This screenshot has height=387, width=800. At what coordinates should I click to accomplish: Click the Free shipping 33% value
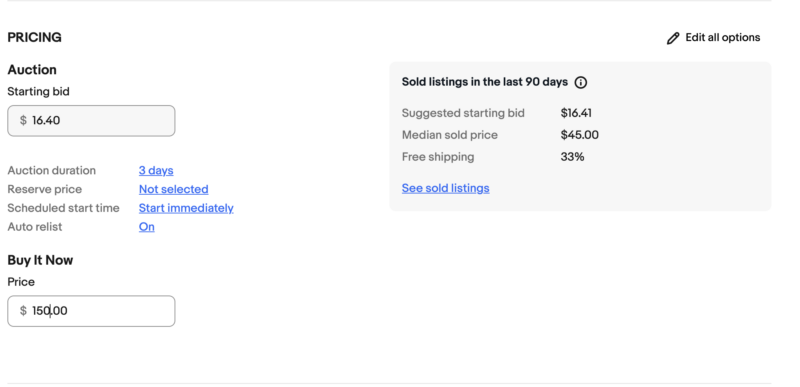pos(572,157)
